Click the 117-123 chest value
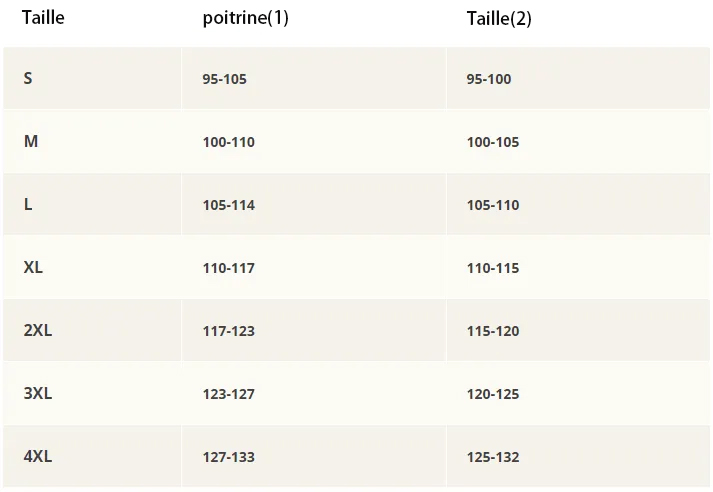 point(228,331)
